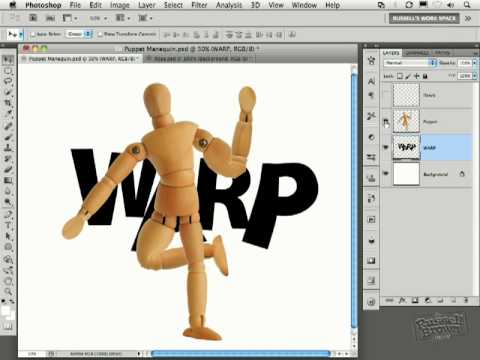Open the Arrange Documents dropdown
The height and width of the screenshot is (360, 480).
click(x=123, y=18)
